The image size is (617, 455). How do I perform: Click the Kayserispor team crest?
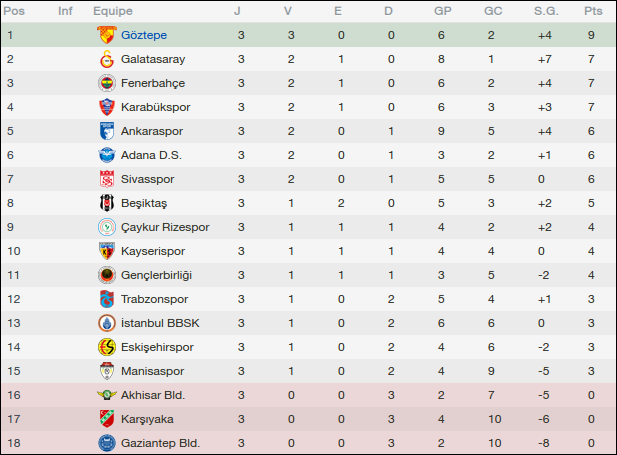(106, 251)
